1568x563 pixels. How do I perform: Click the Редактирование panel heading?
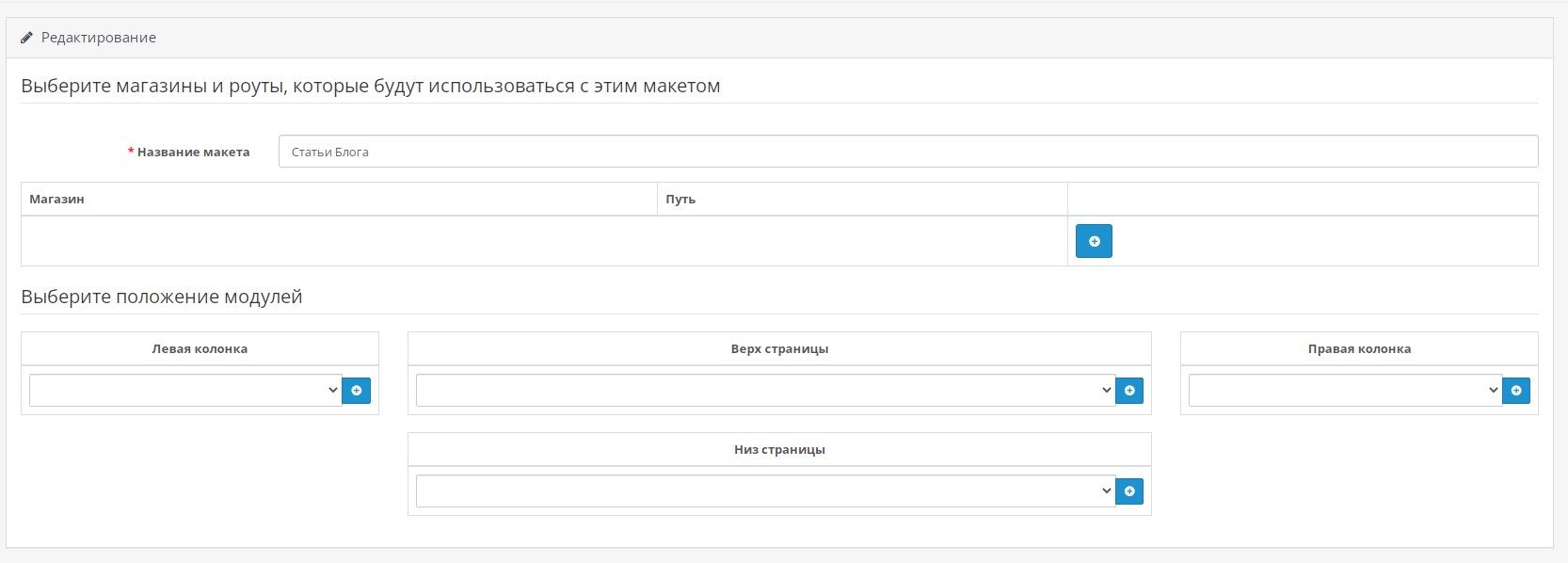point(99,38)
